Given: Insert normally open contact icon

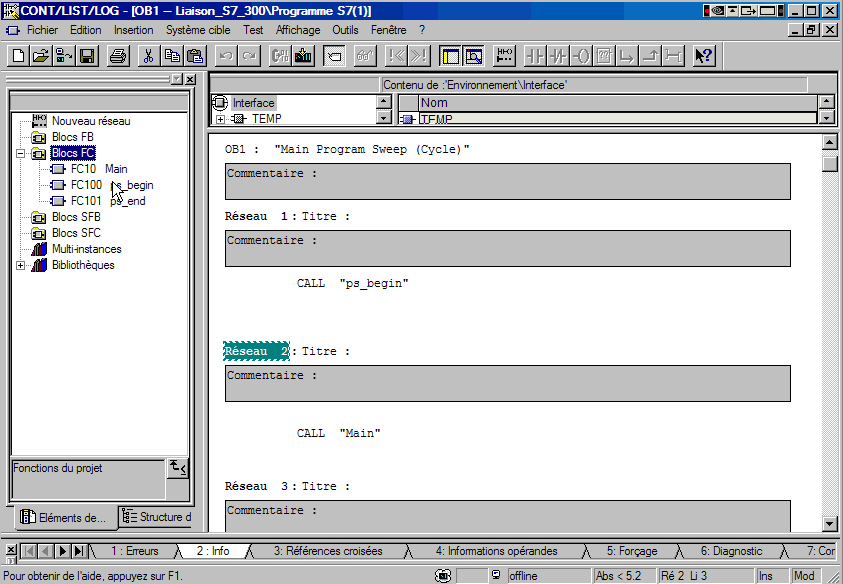Looking at the screenshot, I should point(535,56).
